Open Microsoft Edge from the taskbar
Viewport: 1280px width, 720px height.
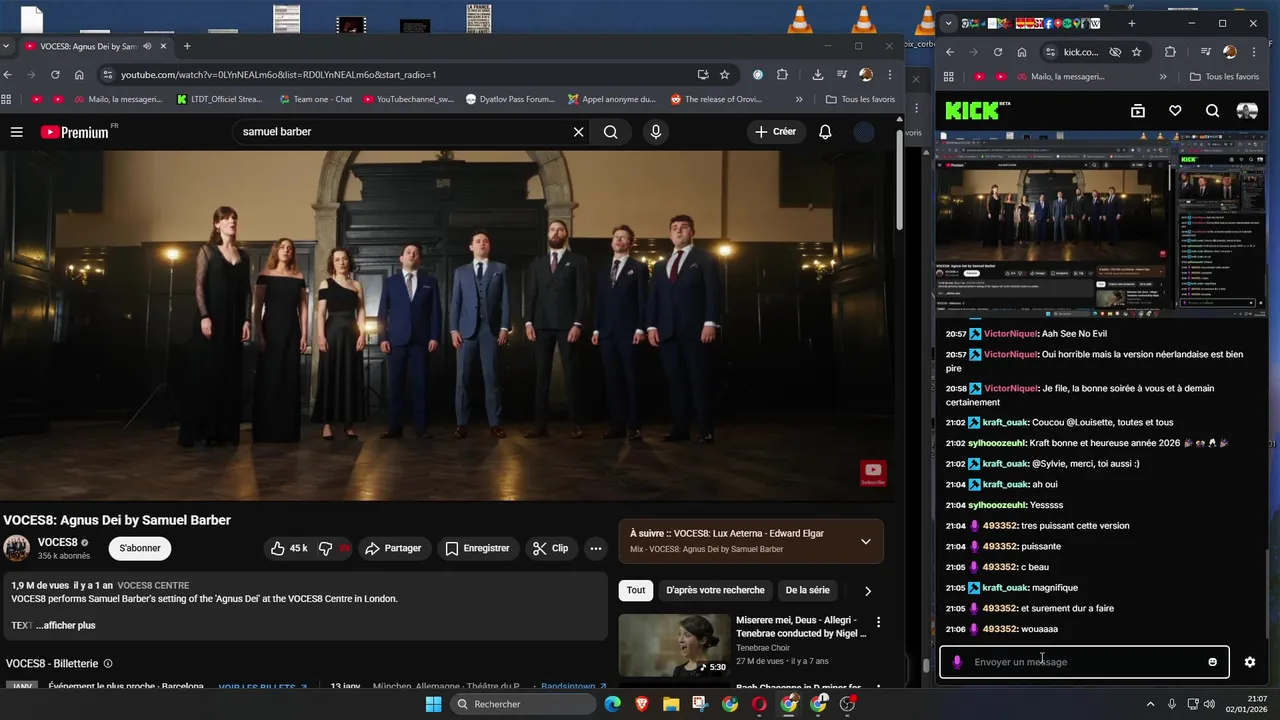pyautogui.click(x=612, y=704)
